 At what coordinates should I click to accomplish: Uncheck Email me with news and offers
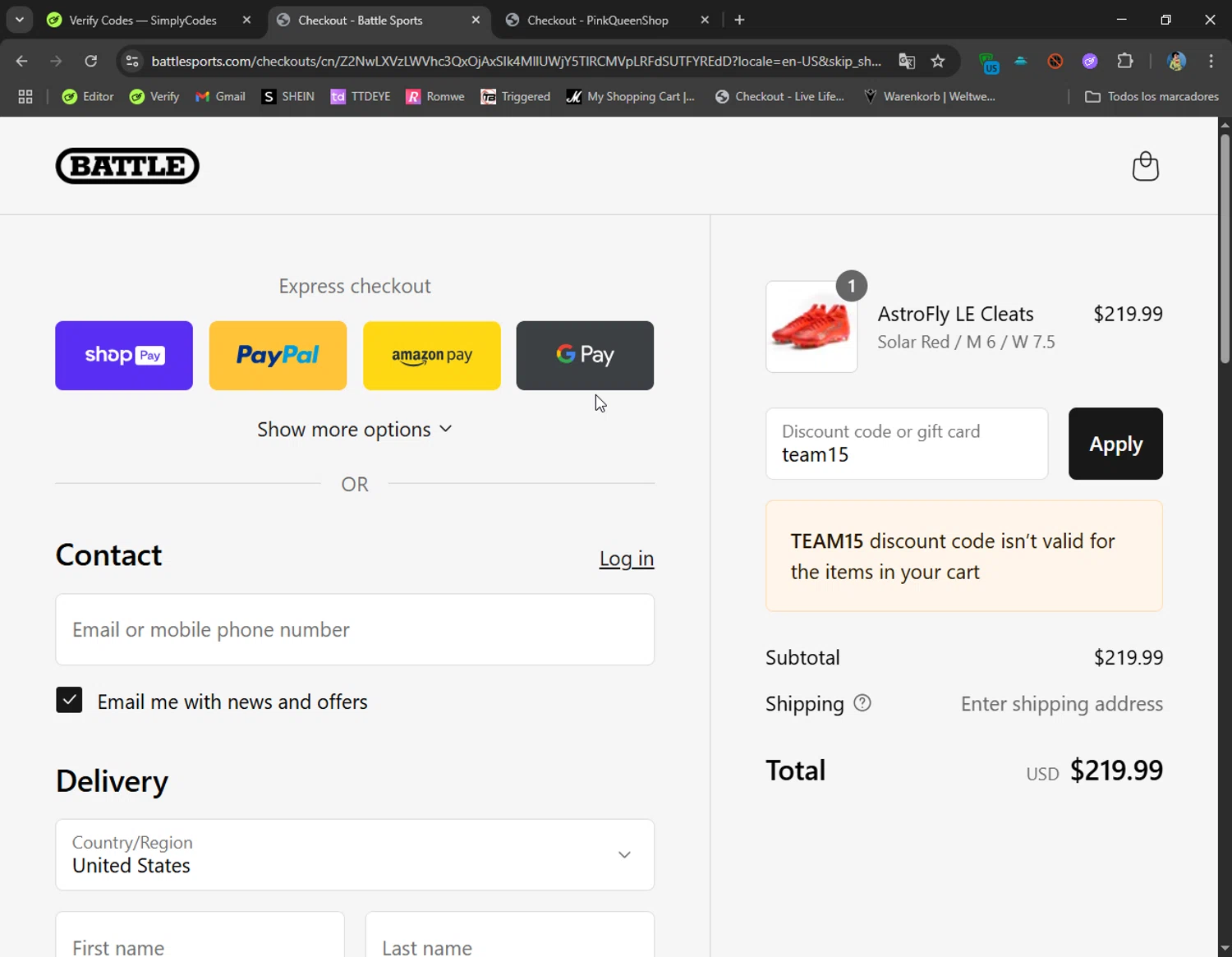click(69, 700)
